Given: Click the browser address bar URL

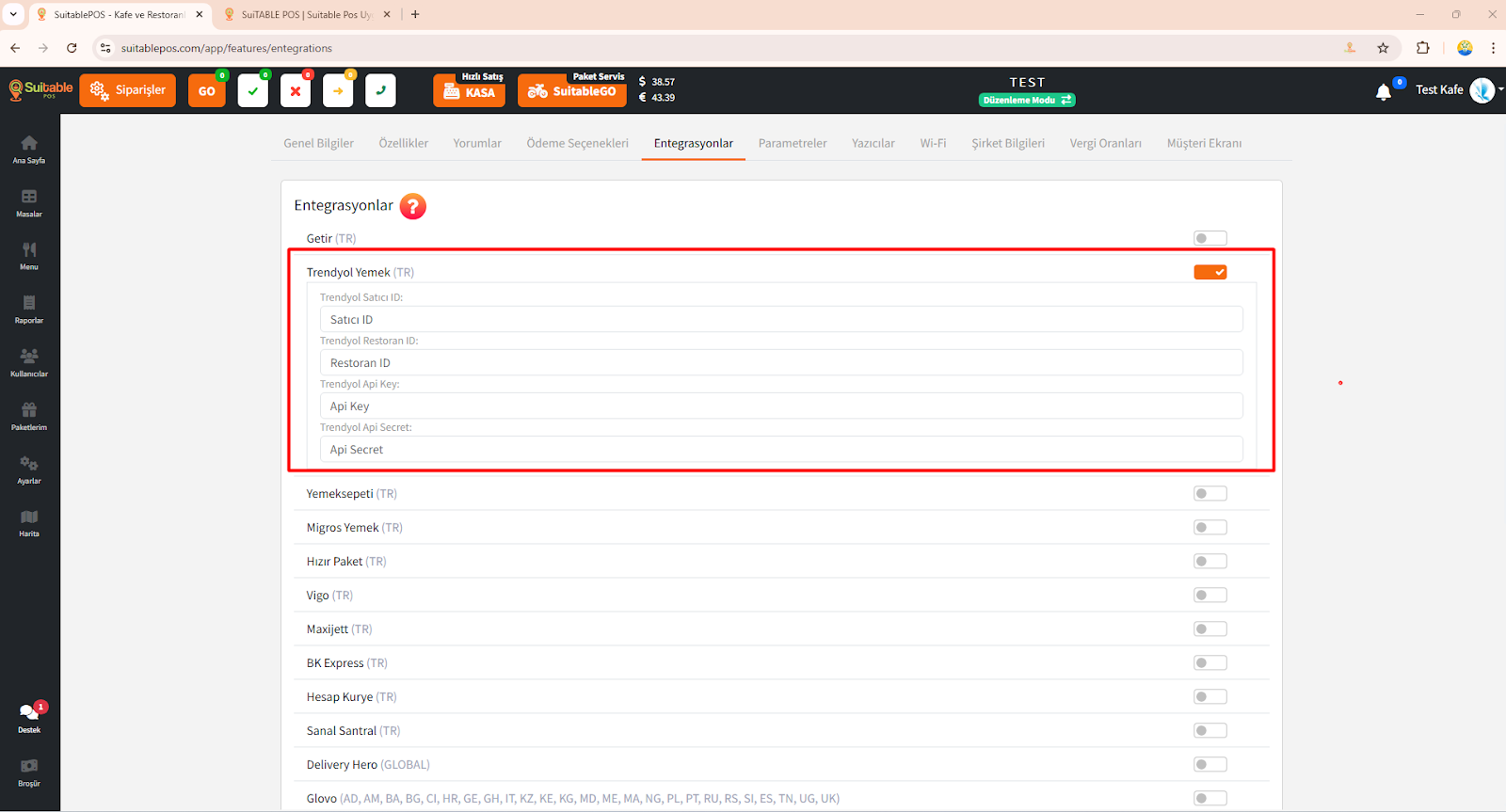Looking at the screenshot, I should pyautogui.click(x=227, y=48).
